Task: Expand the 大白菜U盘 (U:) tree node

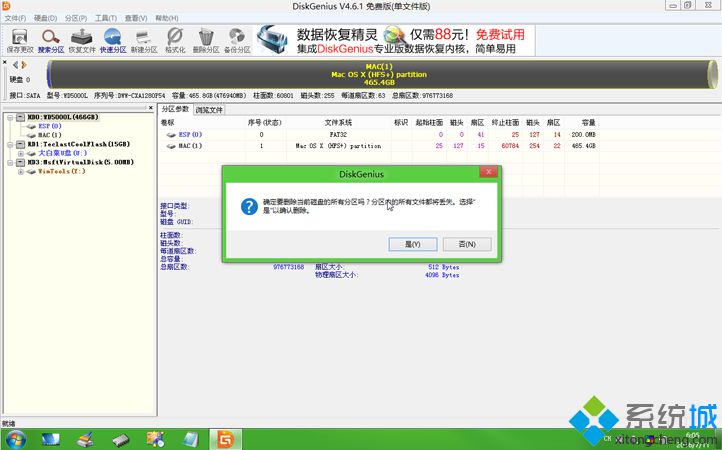Action: (21, 153)
